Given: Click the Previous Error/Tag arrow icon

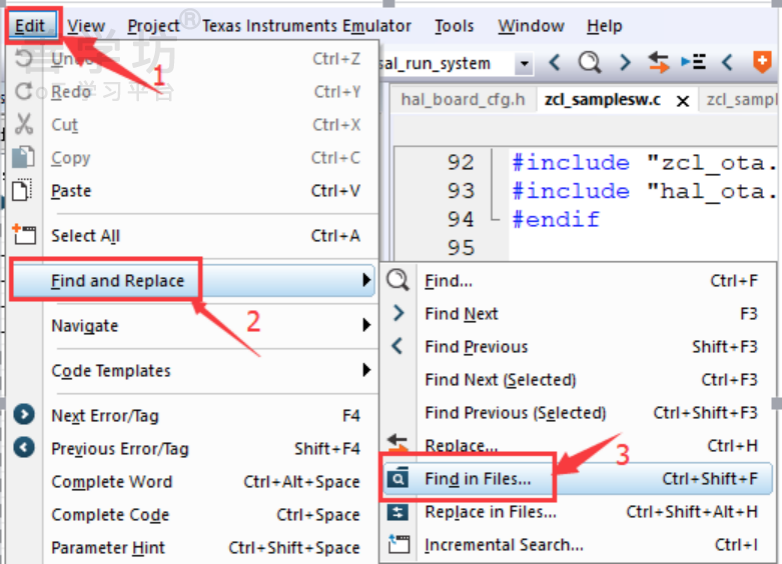Looking at the screenshot, I should (24, 447).
